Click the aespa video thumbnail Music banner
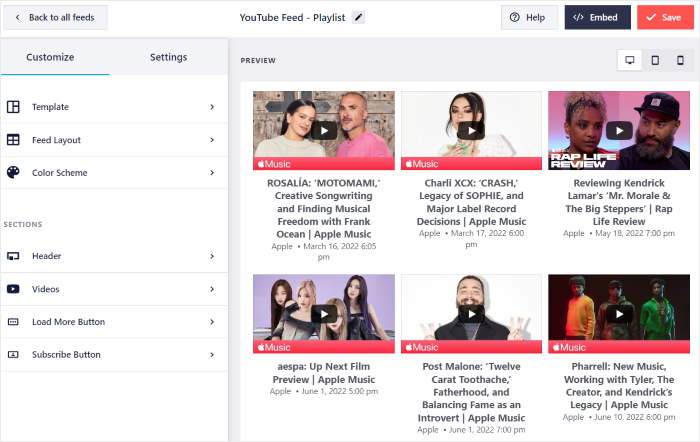The width and height of the screenshot is (700, 442). (x=324, y=347)
